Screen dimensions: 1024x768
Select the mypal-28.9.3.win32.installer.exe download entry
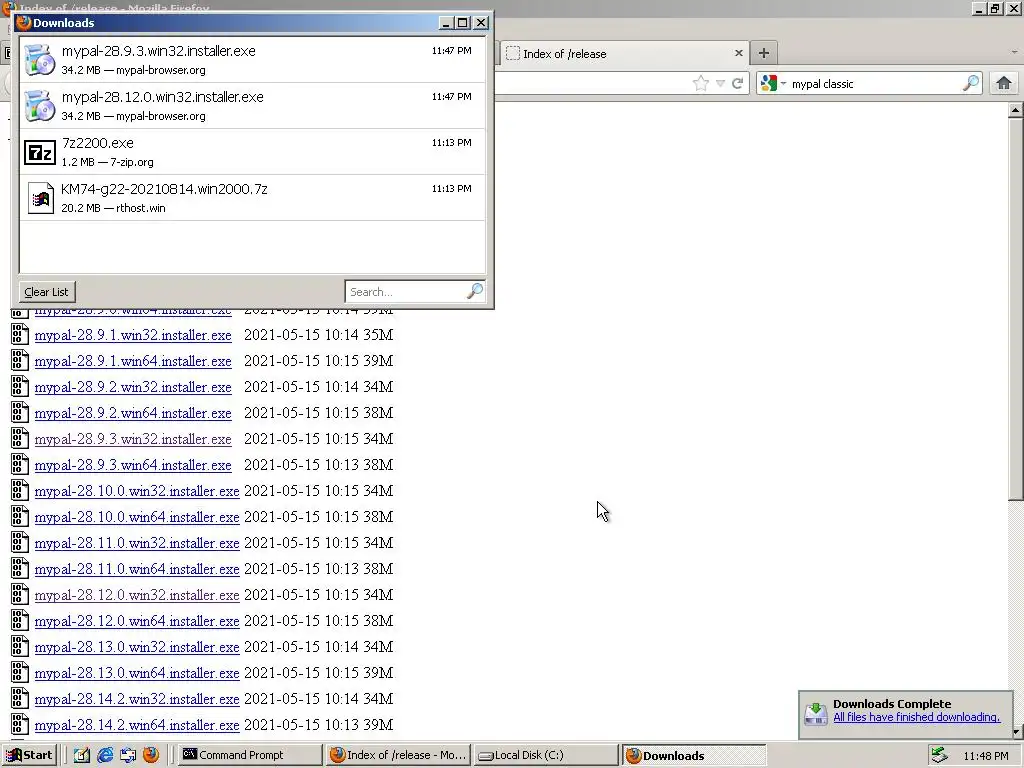252,59
